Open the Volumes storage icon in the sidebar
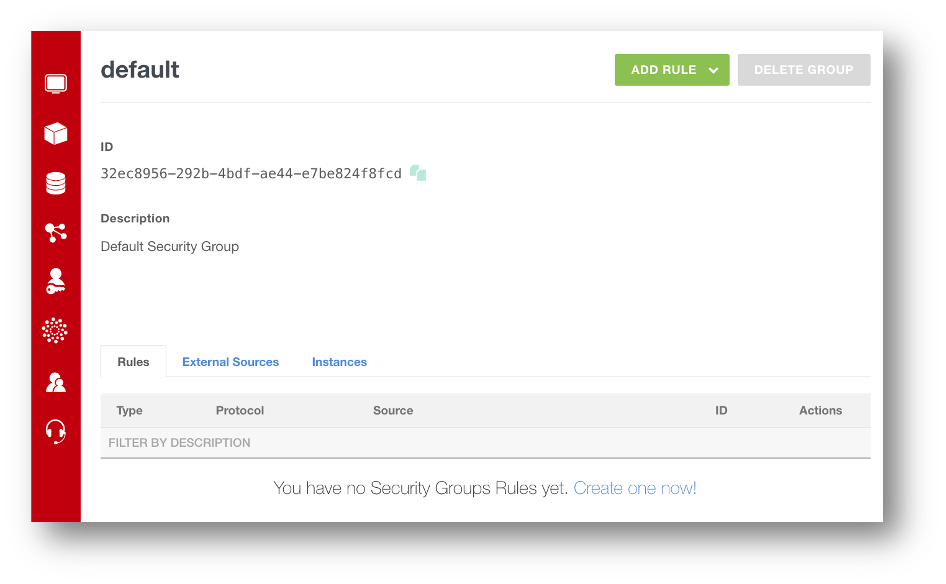Screen dimensions: 946x584 pos(56,182)
